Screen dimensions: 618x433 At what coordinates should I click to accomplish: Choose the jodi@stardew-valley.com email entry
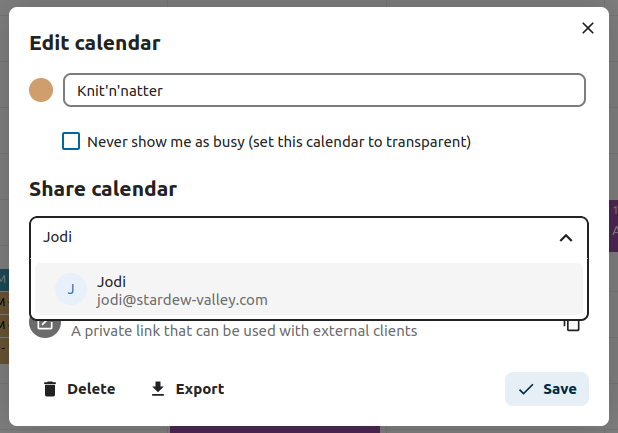point(182,299)
